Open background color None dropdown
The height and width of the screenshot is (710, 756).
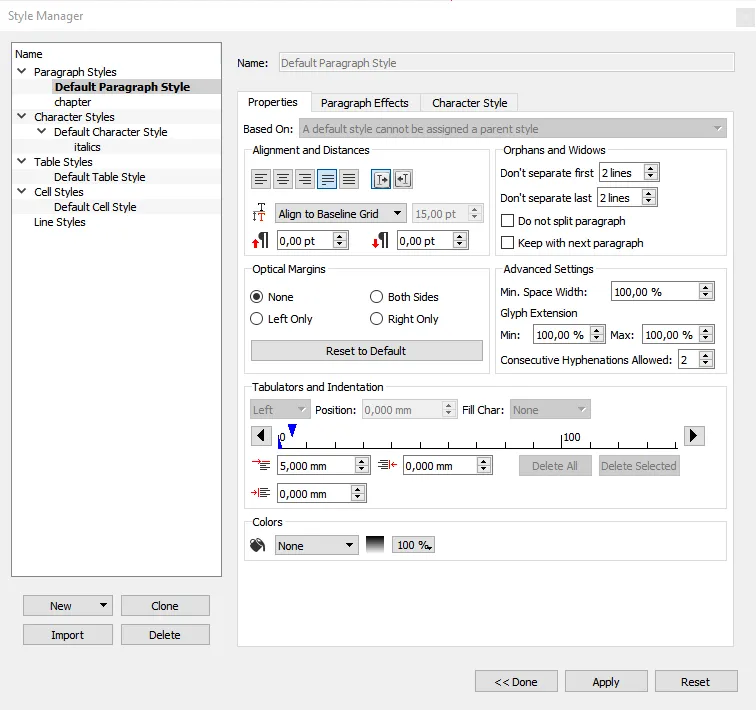(x=317, y=546)
